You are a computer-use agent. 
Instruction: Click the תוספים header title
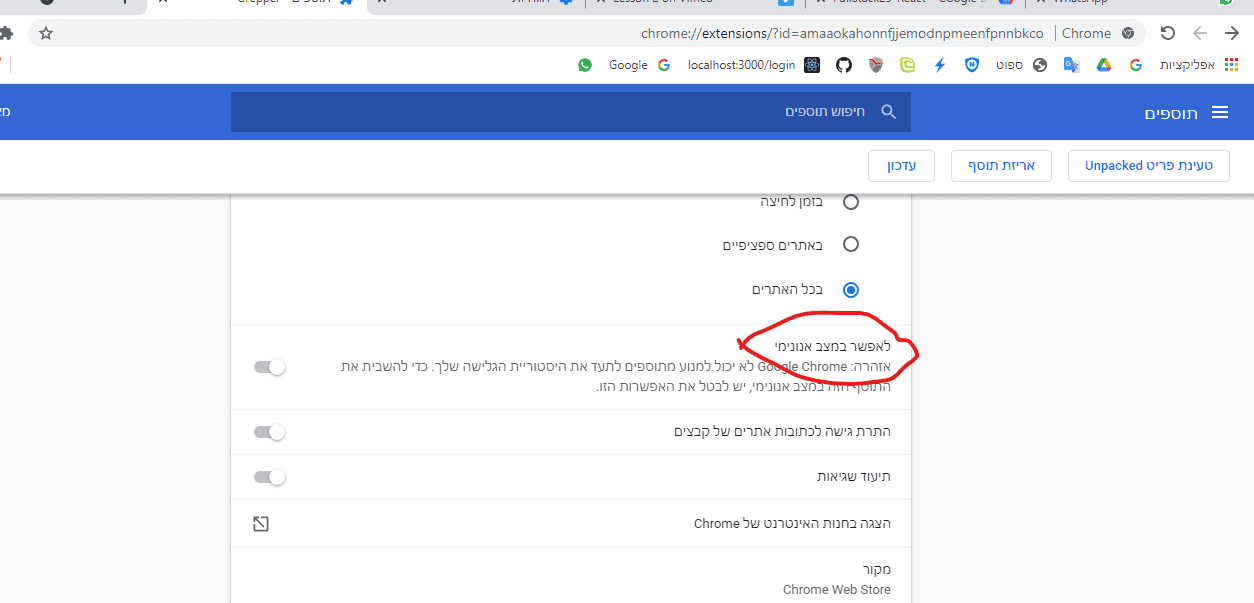click(1171, 113)
